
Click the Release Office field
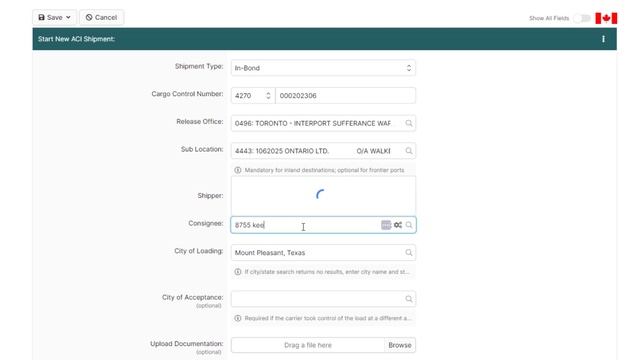click(323, 123)
